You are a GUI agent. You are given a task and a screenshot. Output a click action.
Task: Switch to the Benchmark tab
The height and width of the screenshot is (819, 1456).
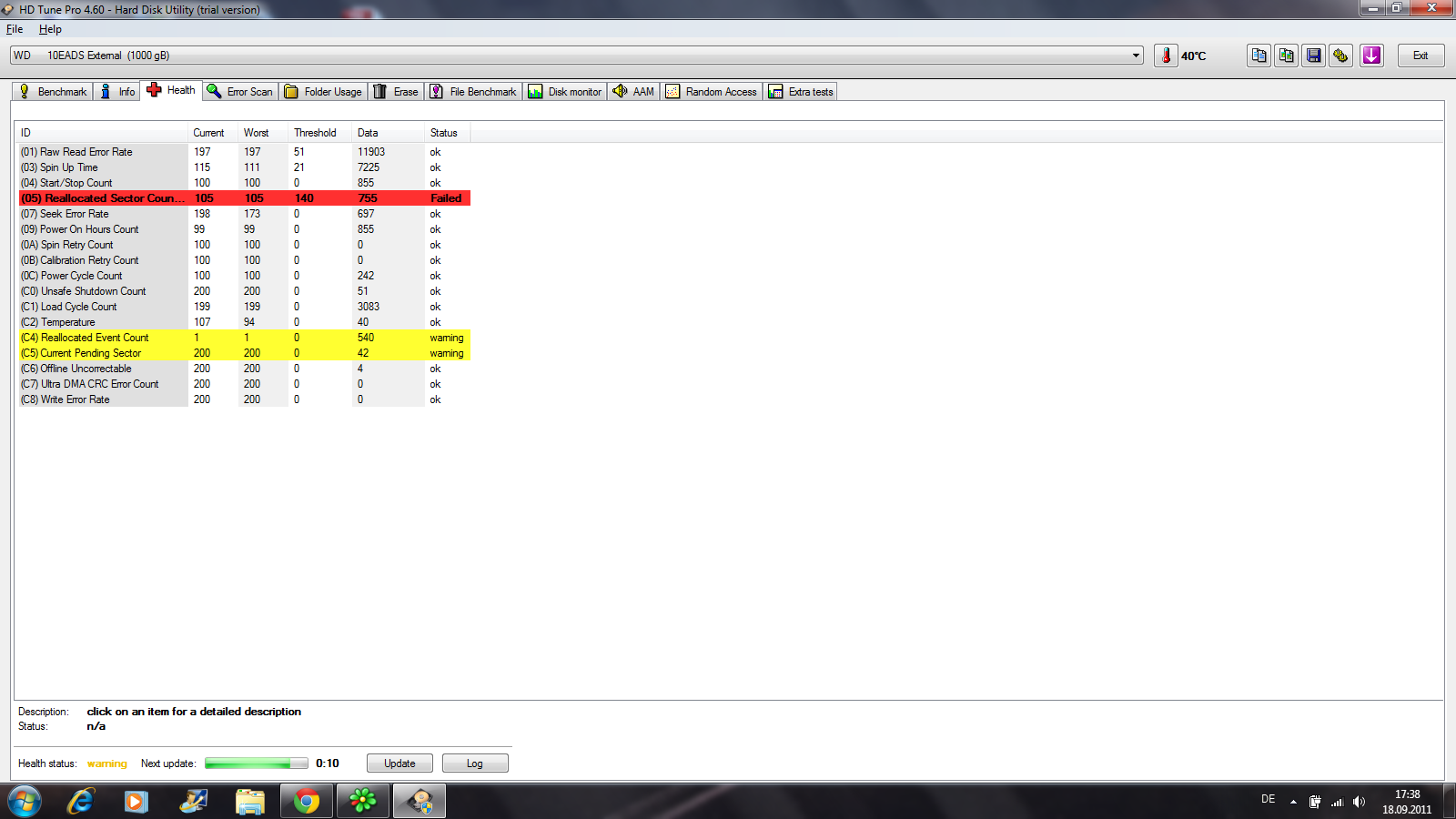53,91
